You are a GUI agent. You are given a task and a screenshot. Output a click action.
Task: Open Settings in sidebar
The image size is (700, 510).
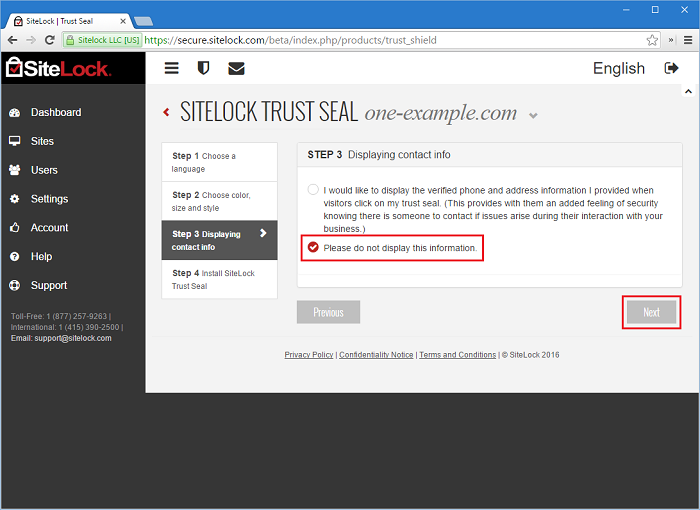point(50,199)
